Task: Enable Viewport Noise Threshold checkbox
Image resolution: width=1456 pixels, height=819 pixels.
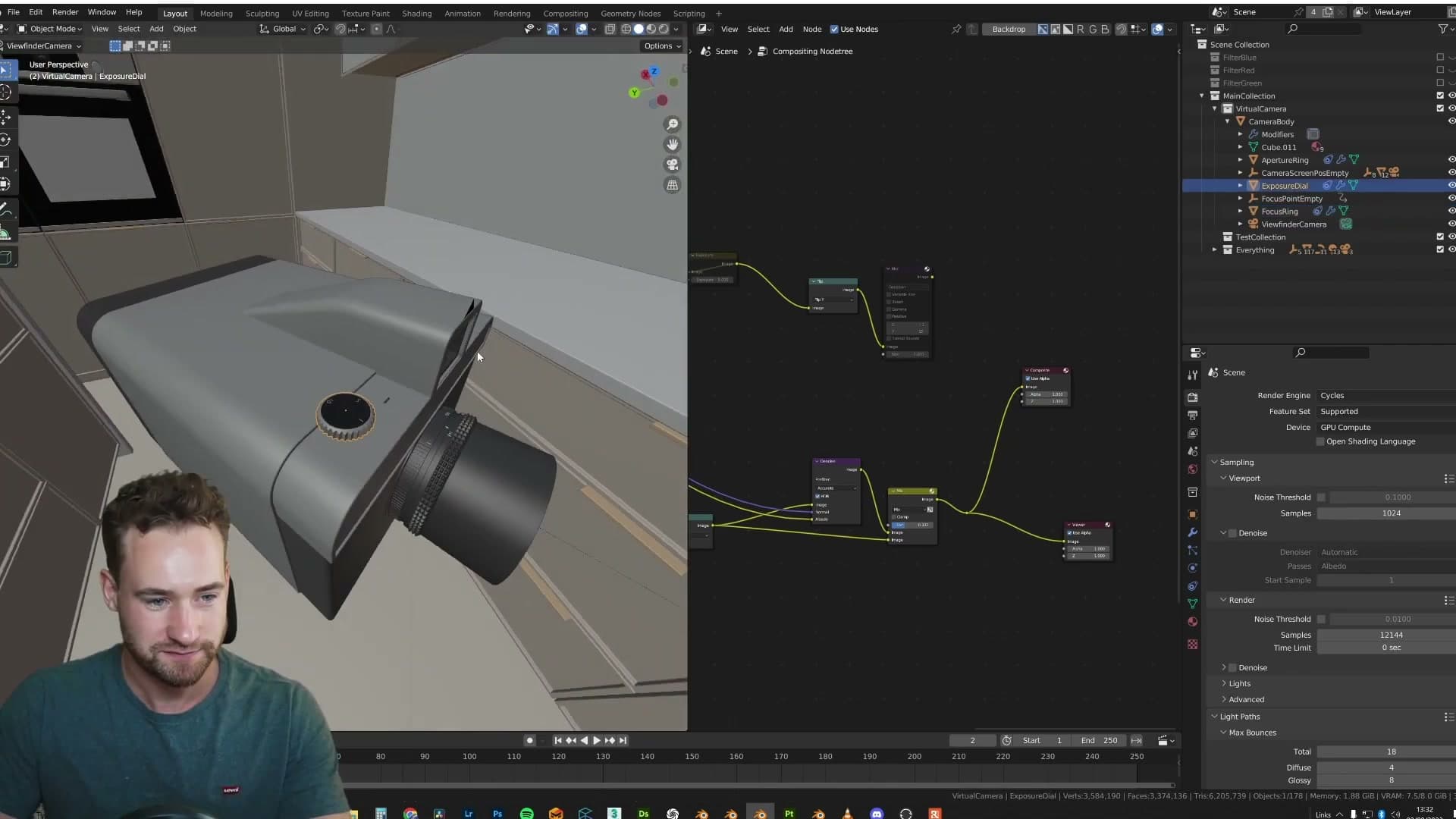Action: click(x=1321, y=497)
